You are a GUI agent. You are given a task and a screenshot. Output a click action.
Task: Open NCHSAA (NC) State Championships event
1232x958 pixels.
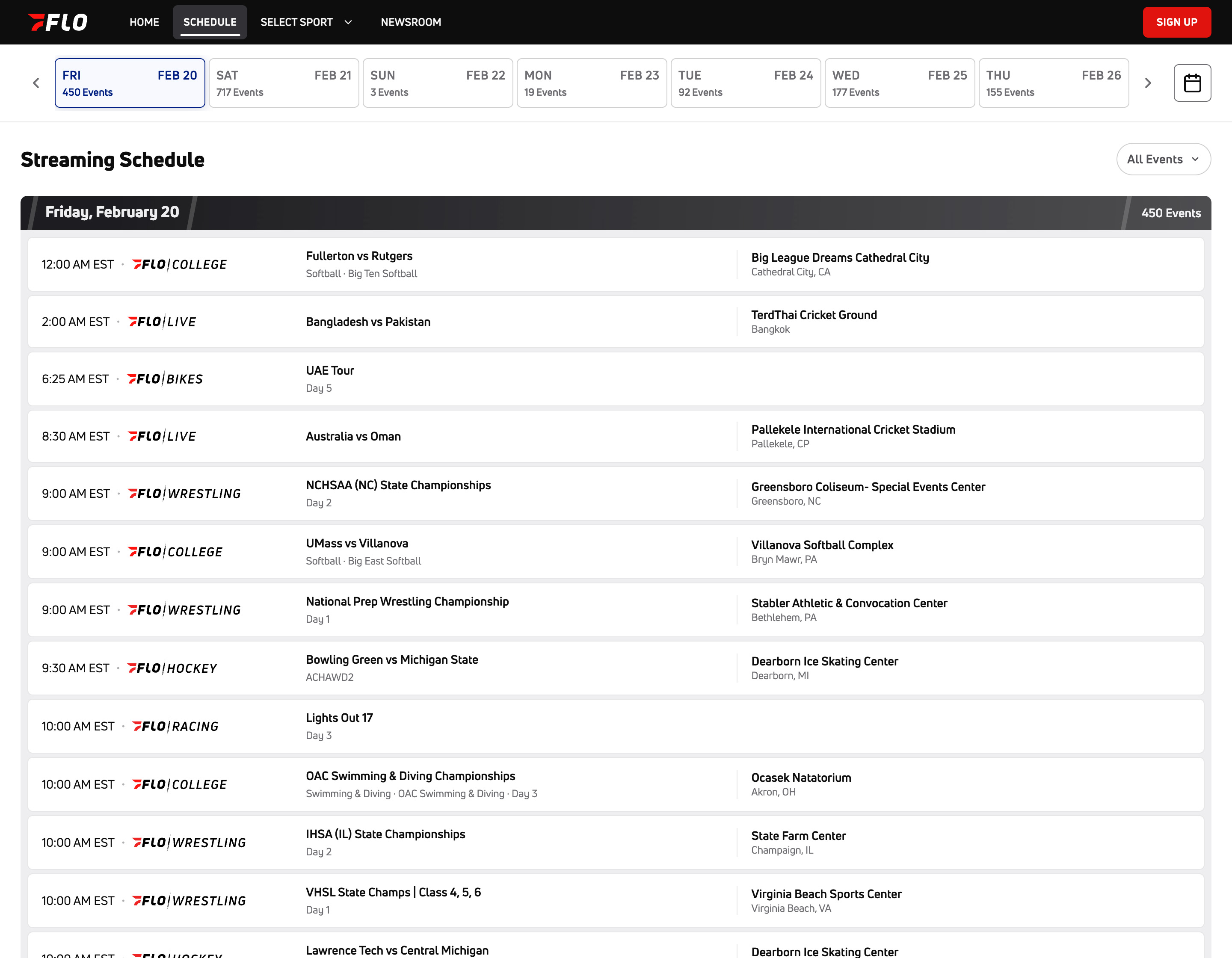(616, 494)
